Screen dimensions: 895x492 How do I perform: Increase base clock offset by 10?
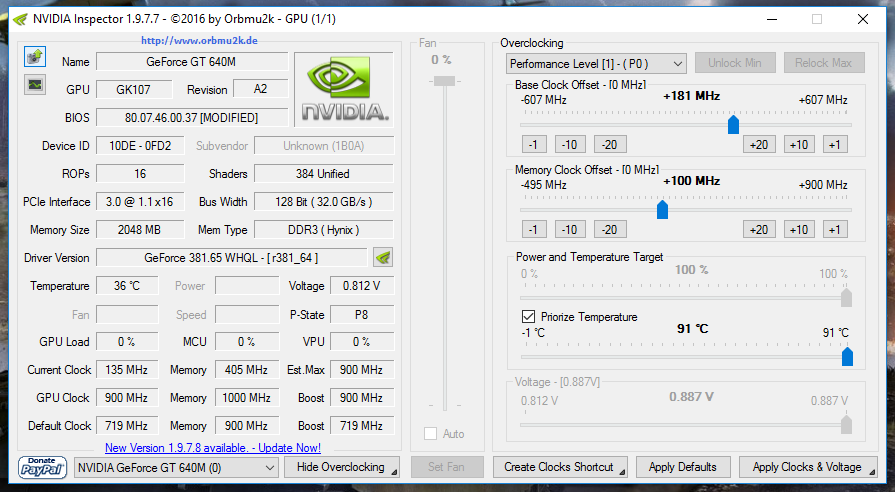click(x=799, y=144)
